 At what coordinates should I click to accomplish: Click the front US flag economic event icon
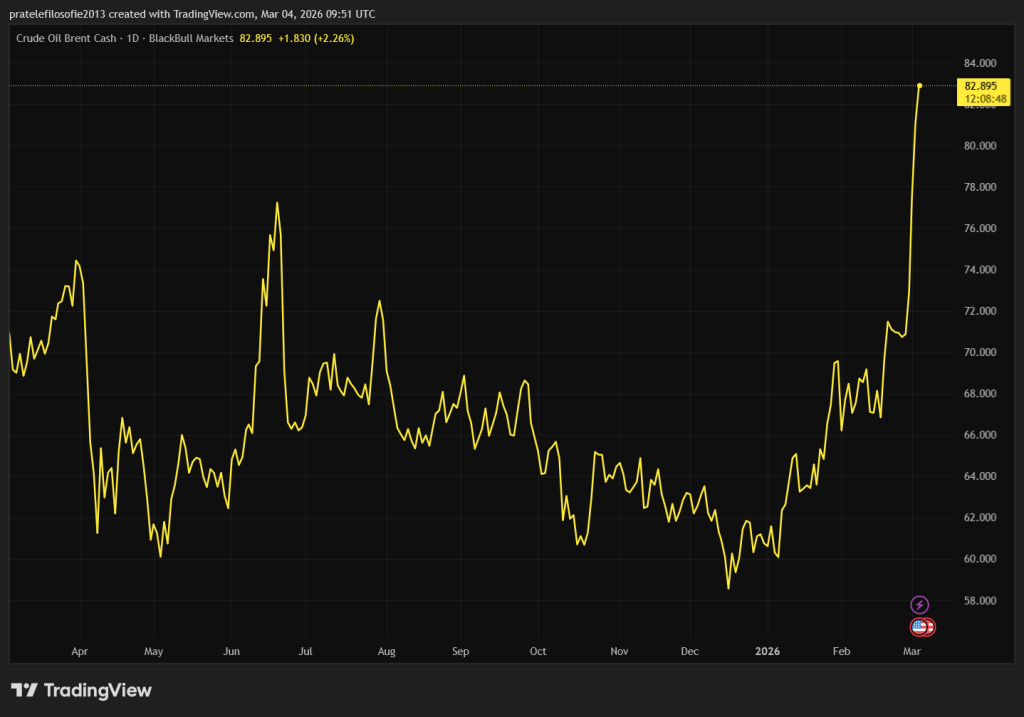pos(918,627)
